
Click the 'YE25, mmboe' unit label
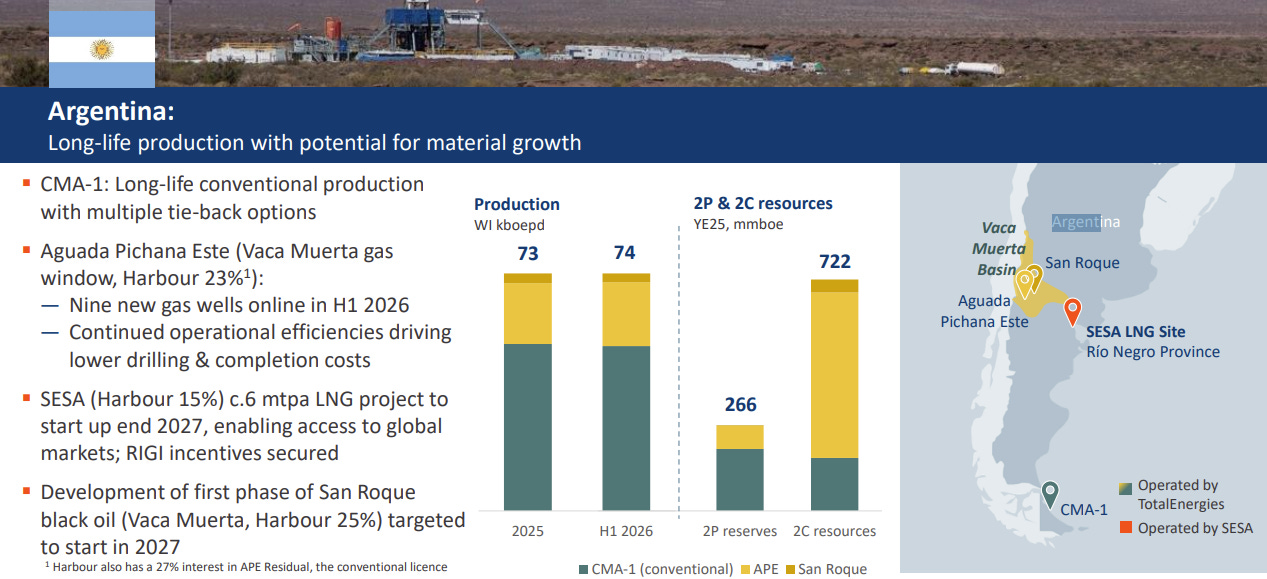(739, 224)
